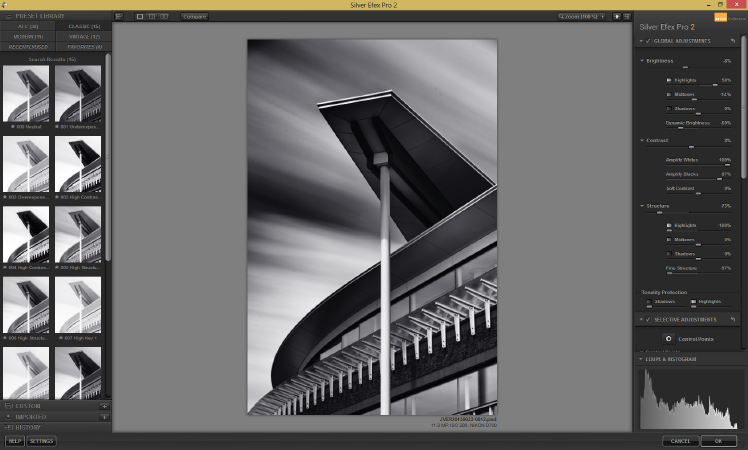Toggle the Selective Adjustments checkbox
Image resolution: width=748 pixels, height=450 pixels.
(x=648, y=319)
